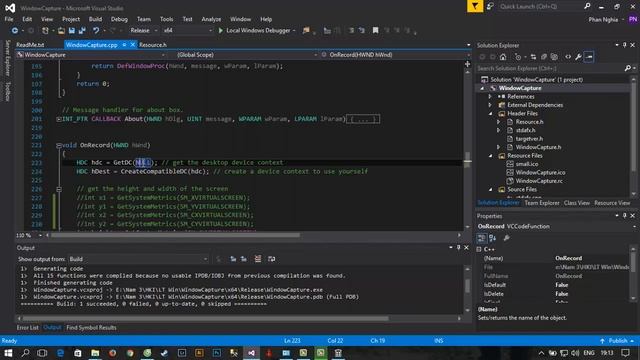Toggle Word Wrap in Output toolbar
Screen dimensions: 640x360
pyautogui.click(x=271, y=259)
